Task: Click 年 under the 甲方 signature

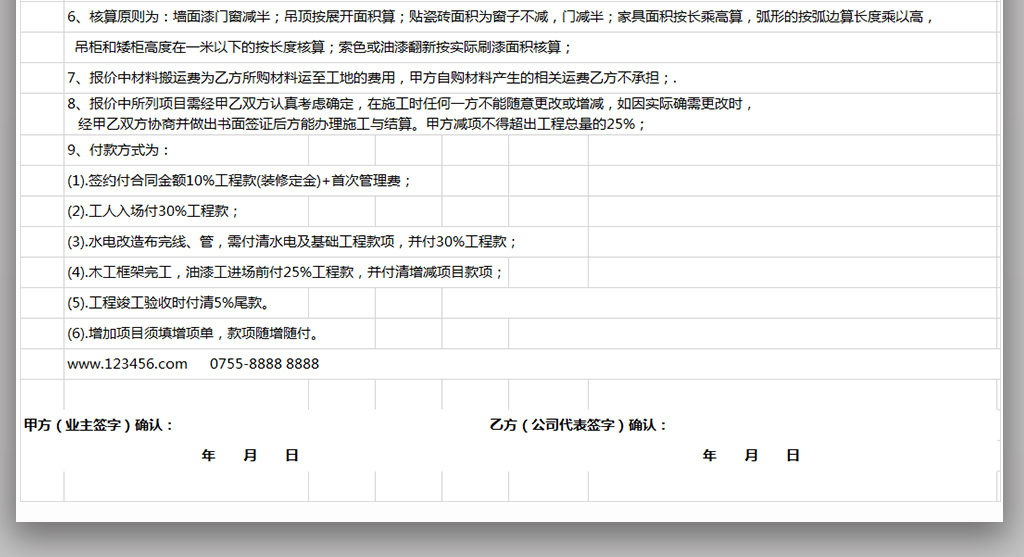Action: click(x=208, y=455)
